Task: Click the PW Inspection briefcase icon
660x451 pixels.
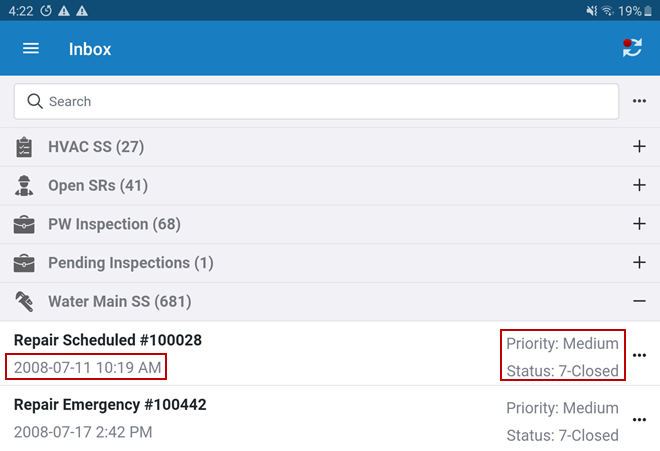Action: (24, 224)
